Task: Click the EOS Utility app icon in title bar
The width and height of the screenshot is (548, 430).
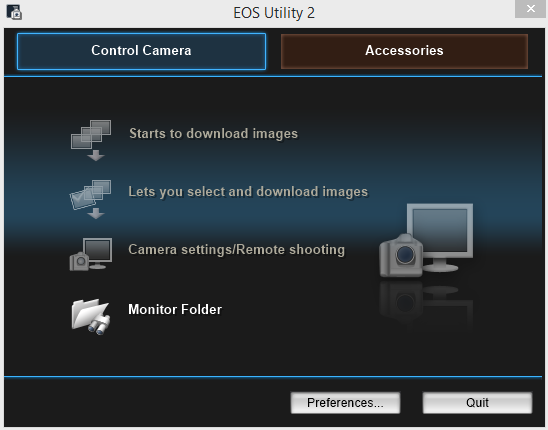Action: click(14, 12)
